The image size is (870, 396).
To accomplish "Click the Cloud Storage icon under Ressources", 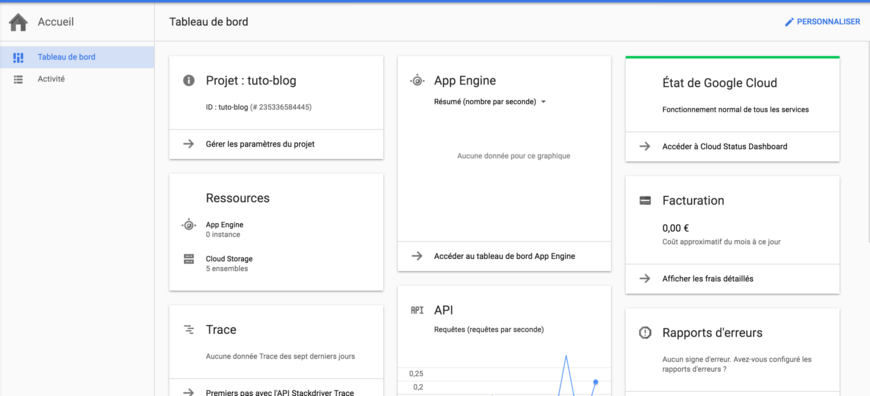I will [x=189, y=259].
